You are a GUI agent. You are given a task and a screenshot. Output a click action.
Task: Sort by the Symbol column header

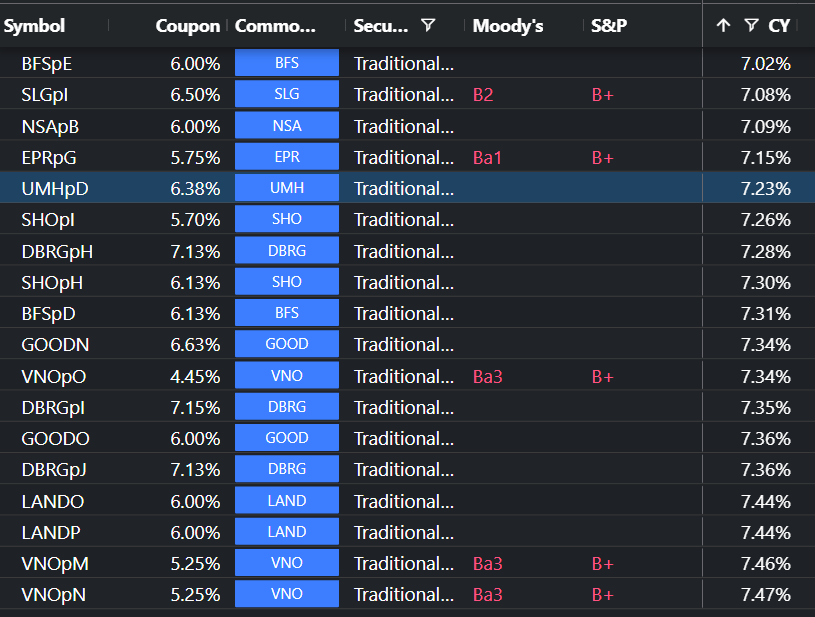point(35,25)
